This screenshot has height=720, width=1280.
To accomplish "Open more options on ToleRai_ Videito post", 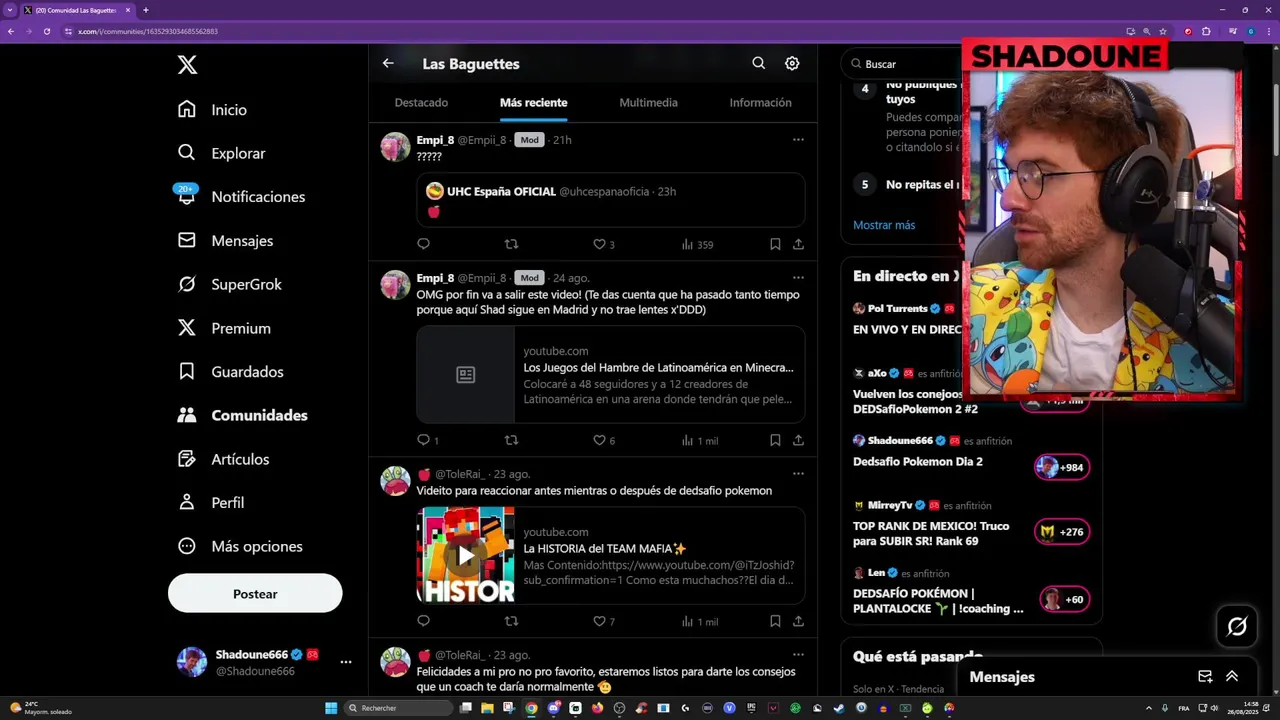I will 798,474.
